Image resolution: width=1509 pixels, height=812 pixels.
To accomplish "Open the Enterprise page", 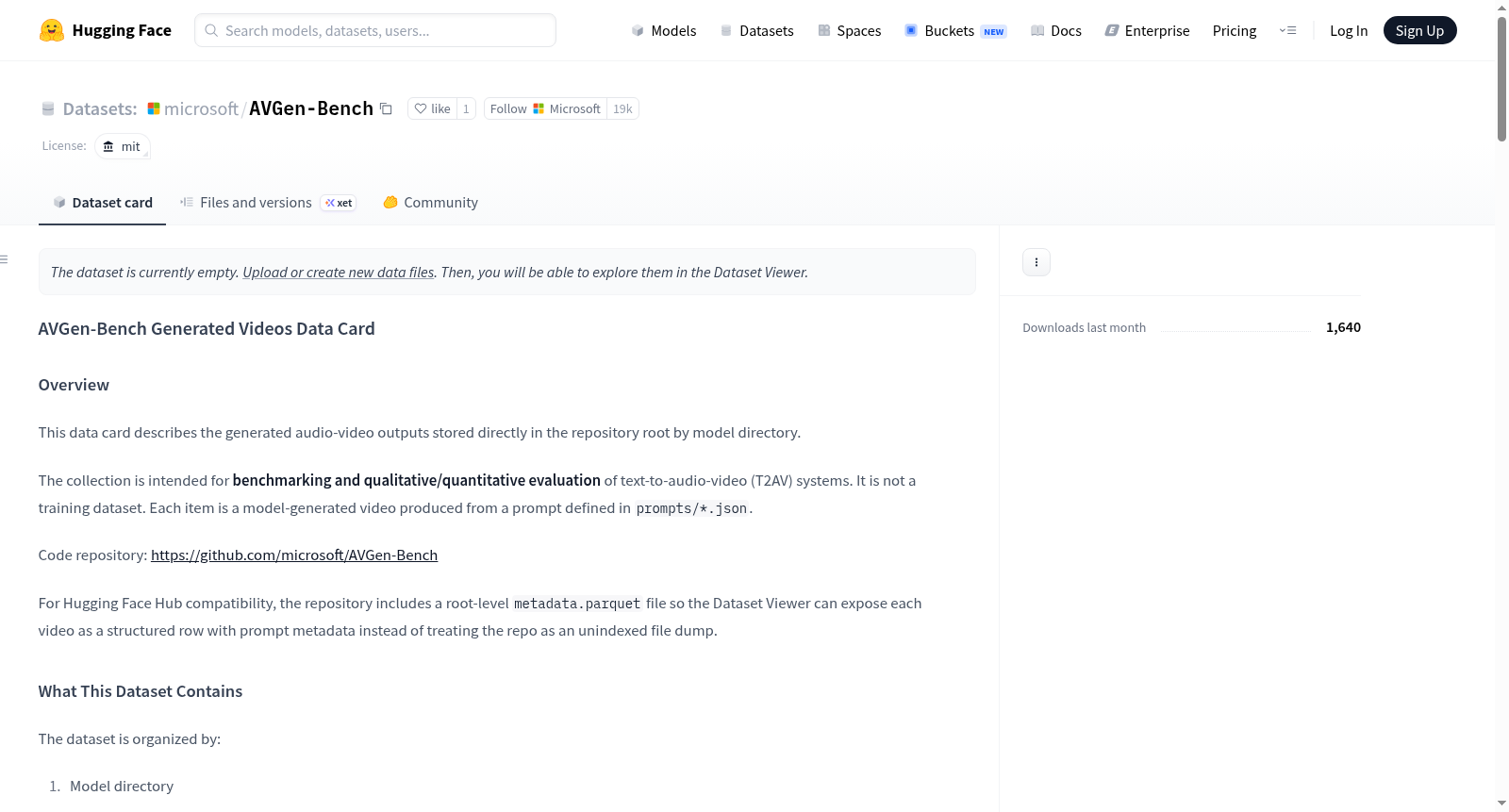I will click(1147, 30).
